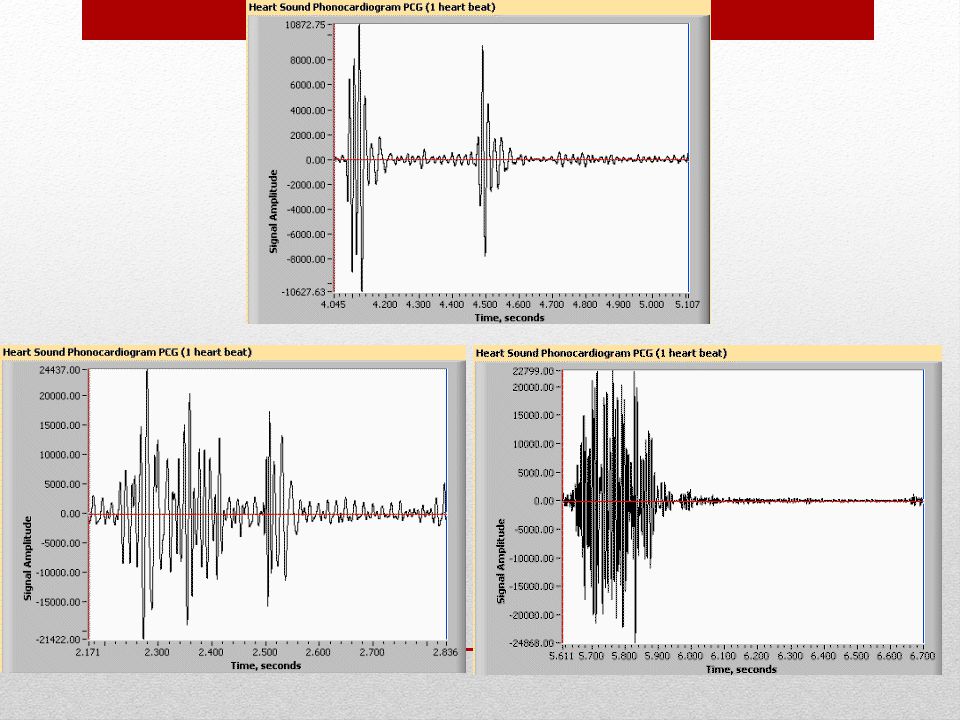Click the -10627.63 amplitude minimum label

[303, 292]
